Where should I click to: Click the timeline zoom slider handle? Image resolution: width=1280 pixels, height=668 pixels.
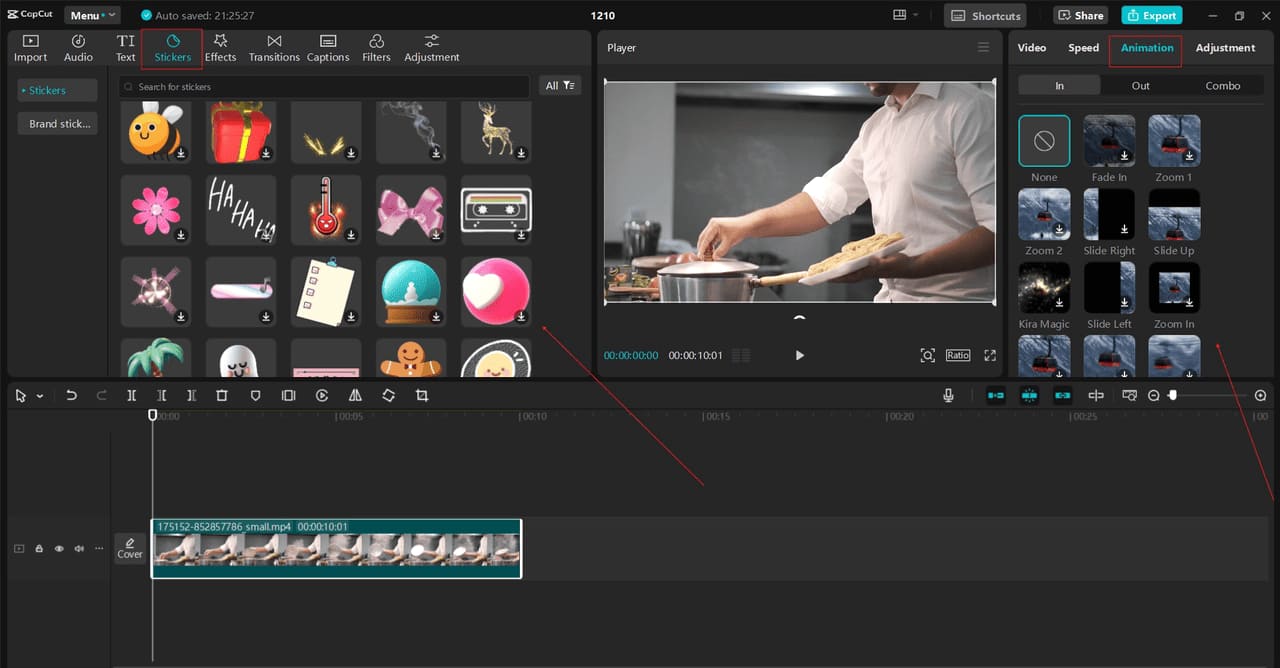tap(1173, 396)
